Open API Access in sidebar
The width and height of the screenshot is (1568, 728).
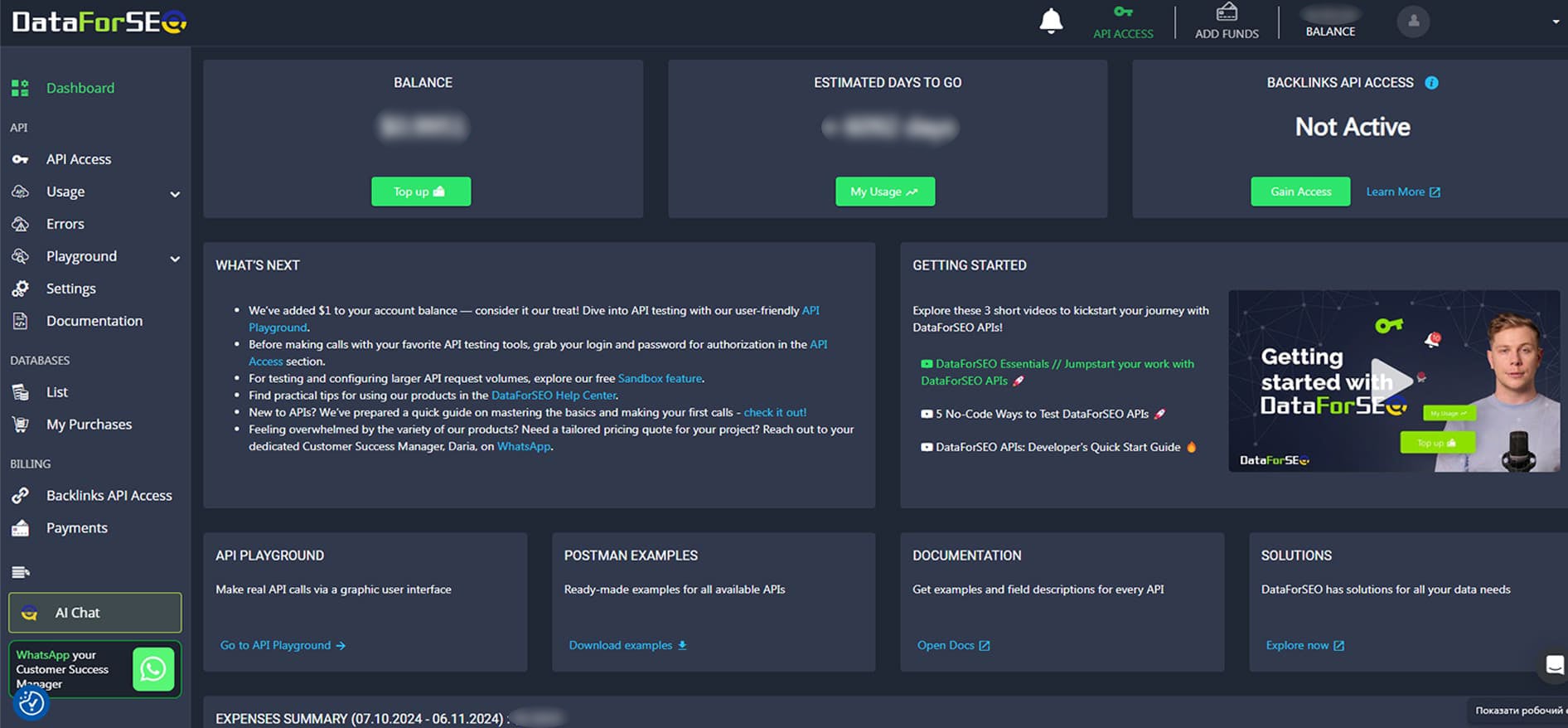pyautogui.click(x=78, y=159)
